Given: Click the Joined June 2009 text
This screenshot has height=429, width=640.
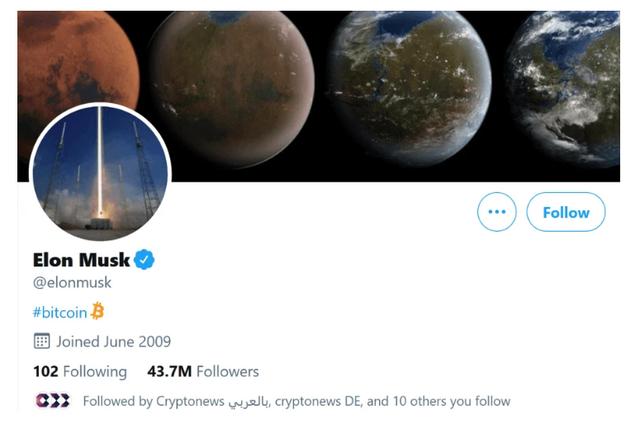Looking at the screenshot, I should (113, 341).
